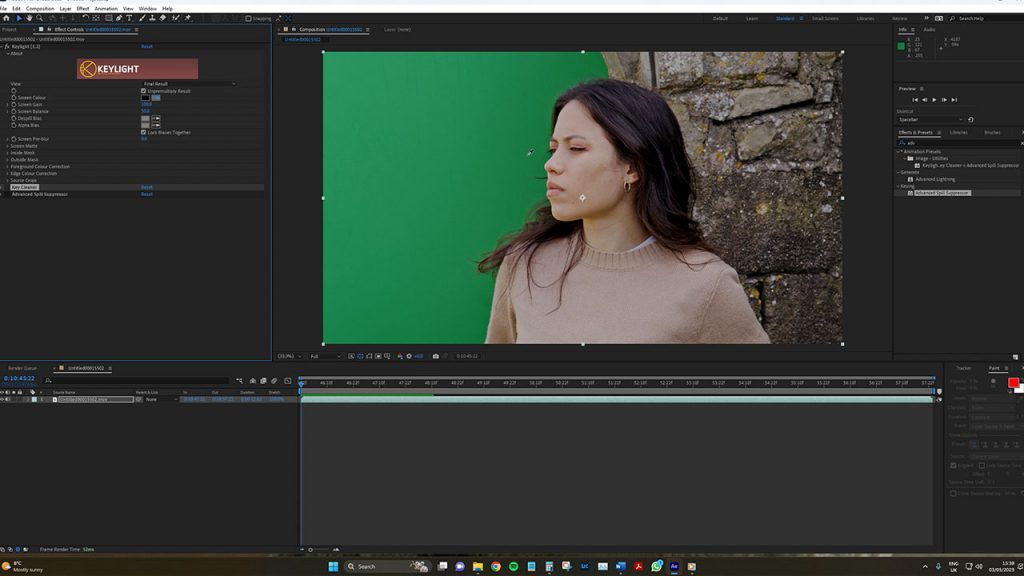
Task: Click the timeline layer search field
Action: (137, 379)
